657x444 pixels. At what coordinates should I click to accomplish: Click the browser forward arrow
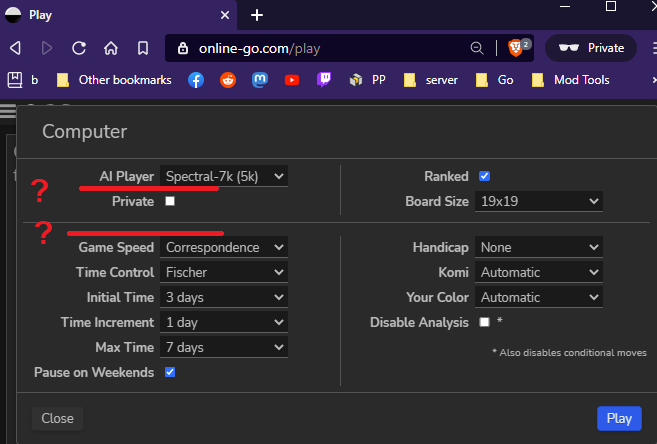coord(47,48)
